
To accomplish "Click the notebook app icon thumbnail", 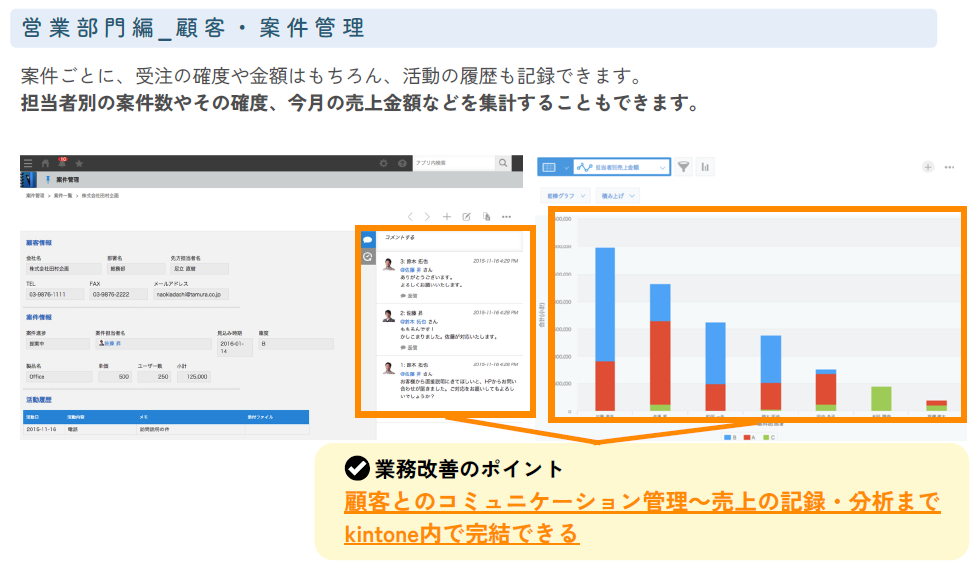I will (x=28, y=180).
